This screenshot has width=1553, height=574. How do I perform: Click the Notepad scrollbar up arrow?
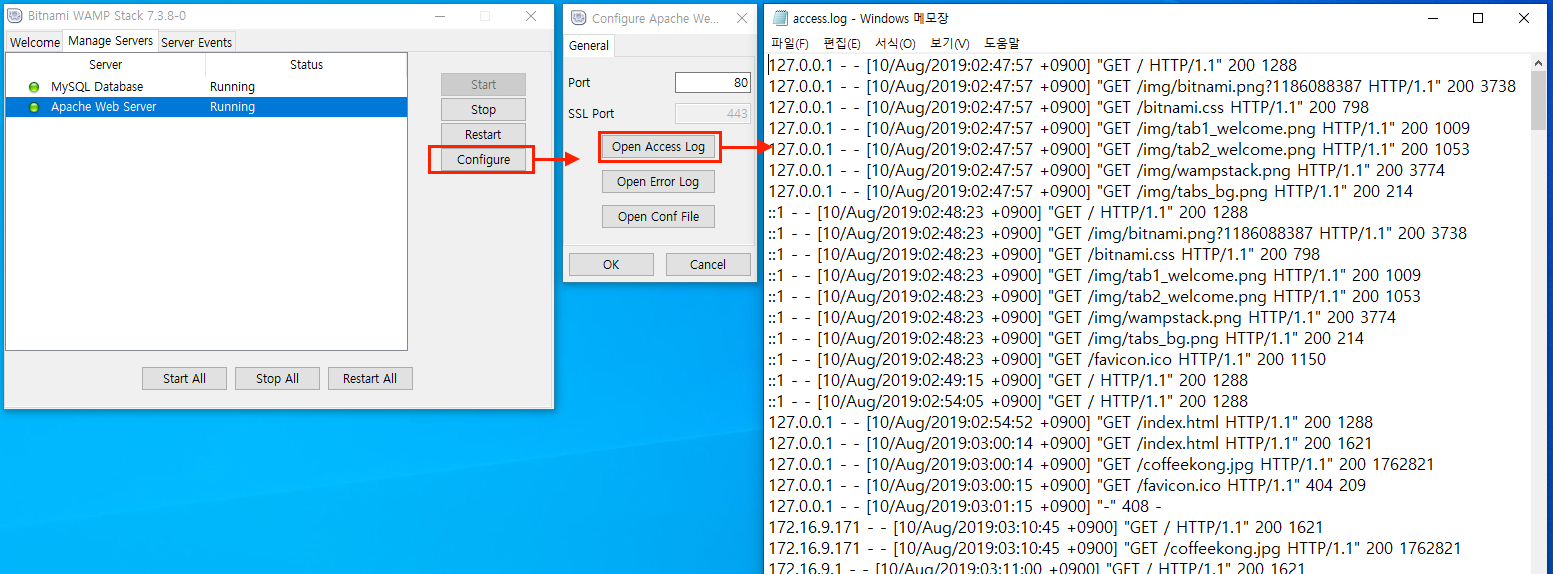[x=1539, y=64]
